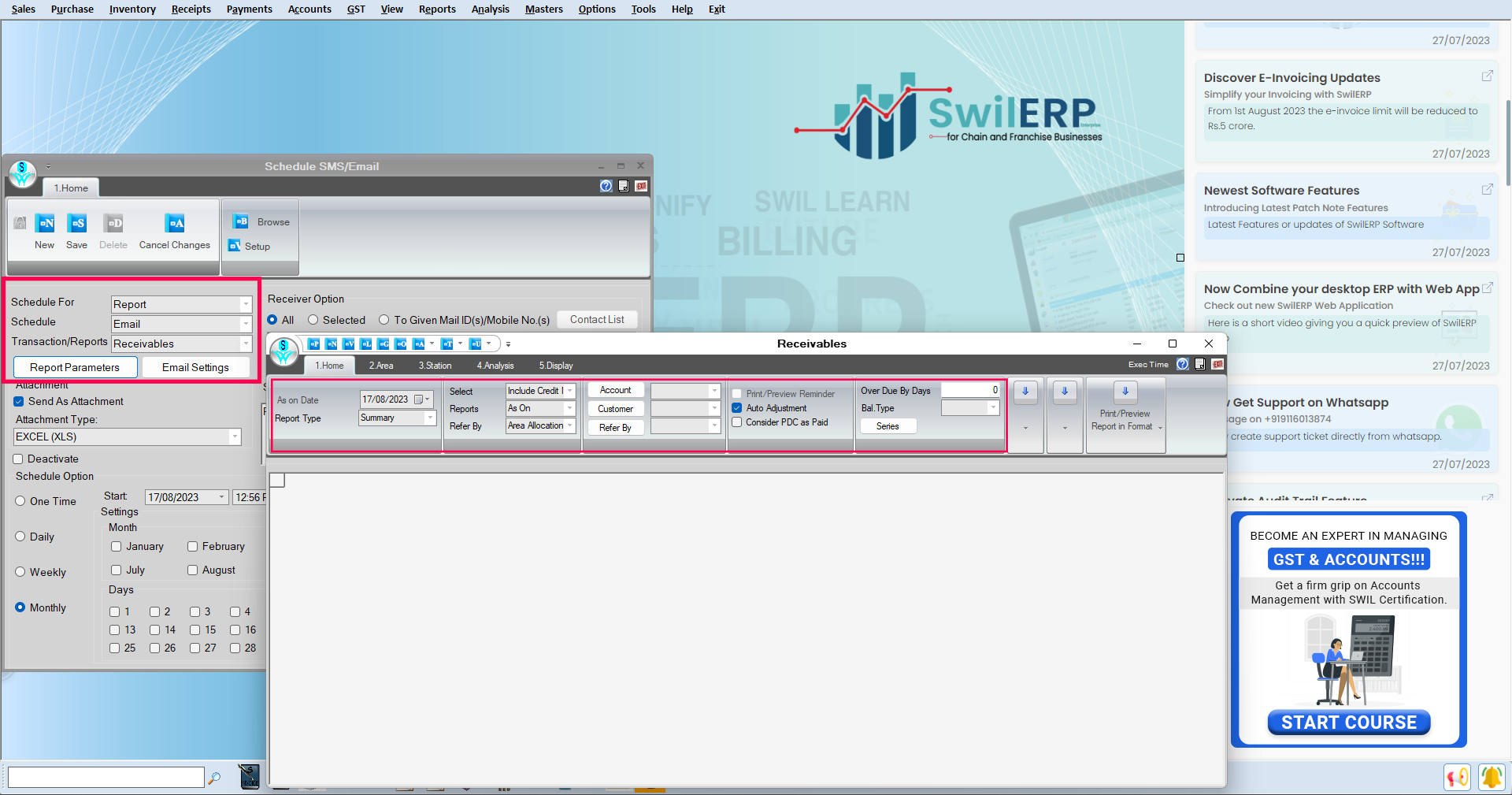Click the blue down-arrow above Print/Preview

coord(1125,392)
